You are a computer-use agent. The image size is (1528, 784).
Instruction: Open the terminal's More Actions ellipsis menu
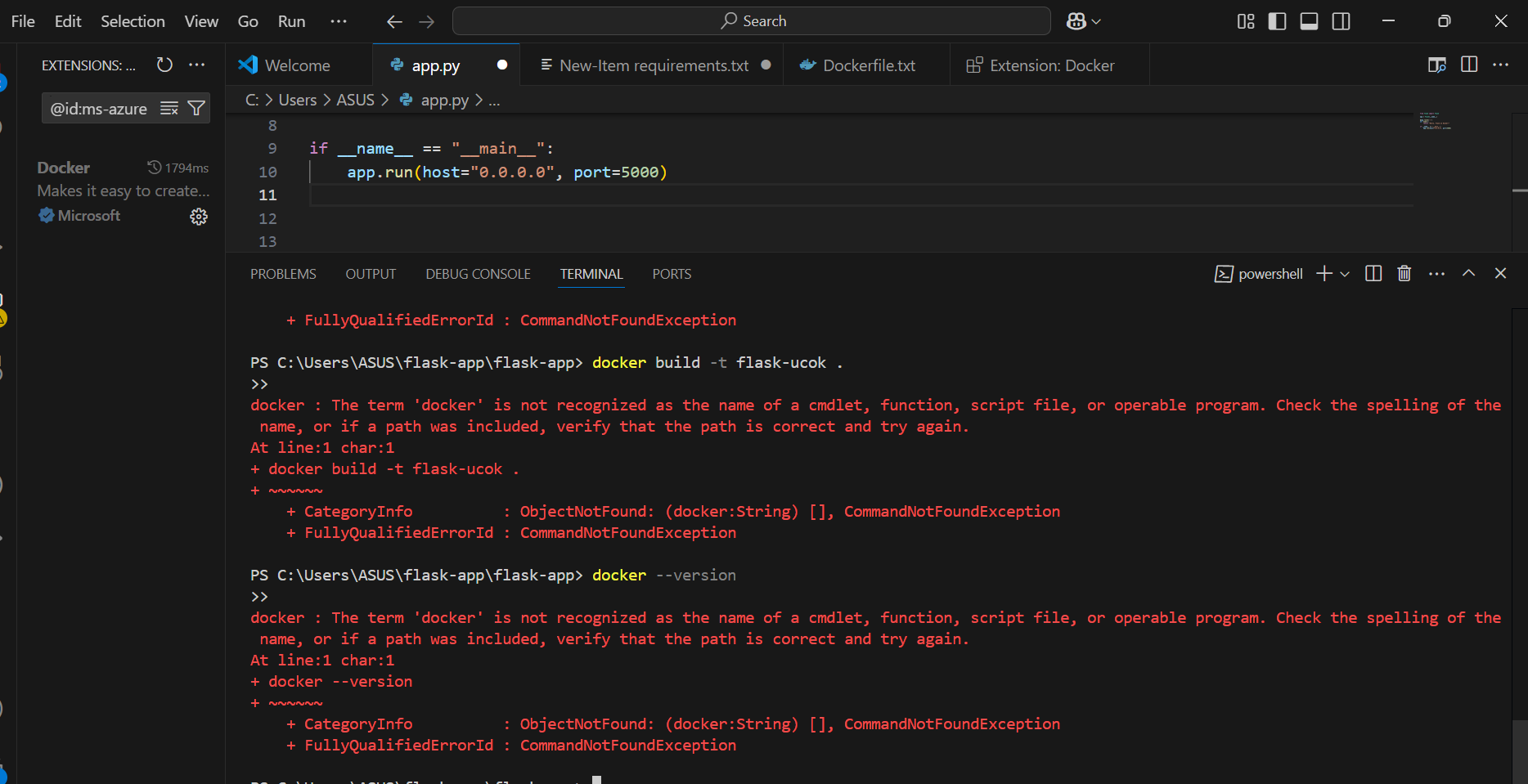[x=1436, y=273]
